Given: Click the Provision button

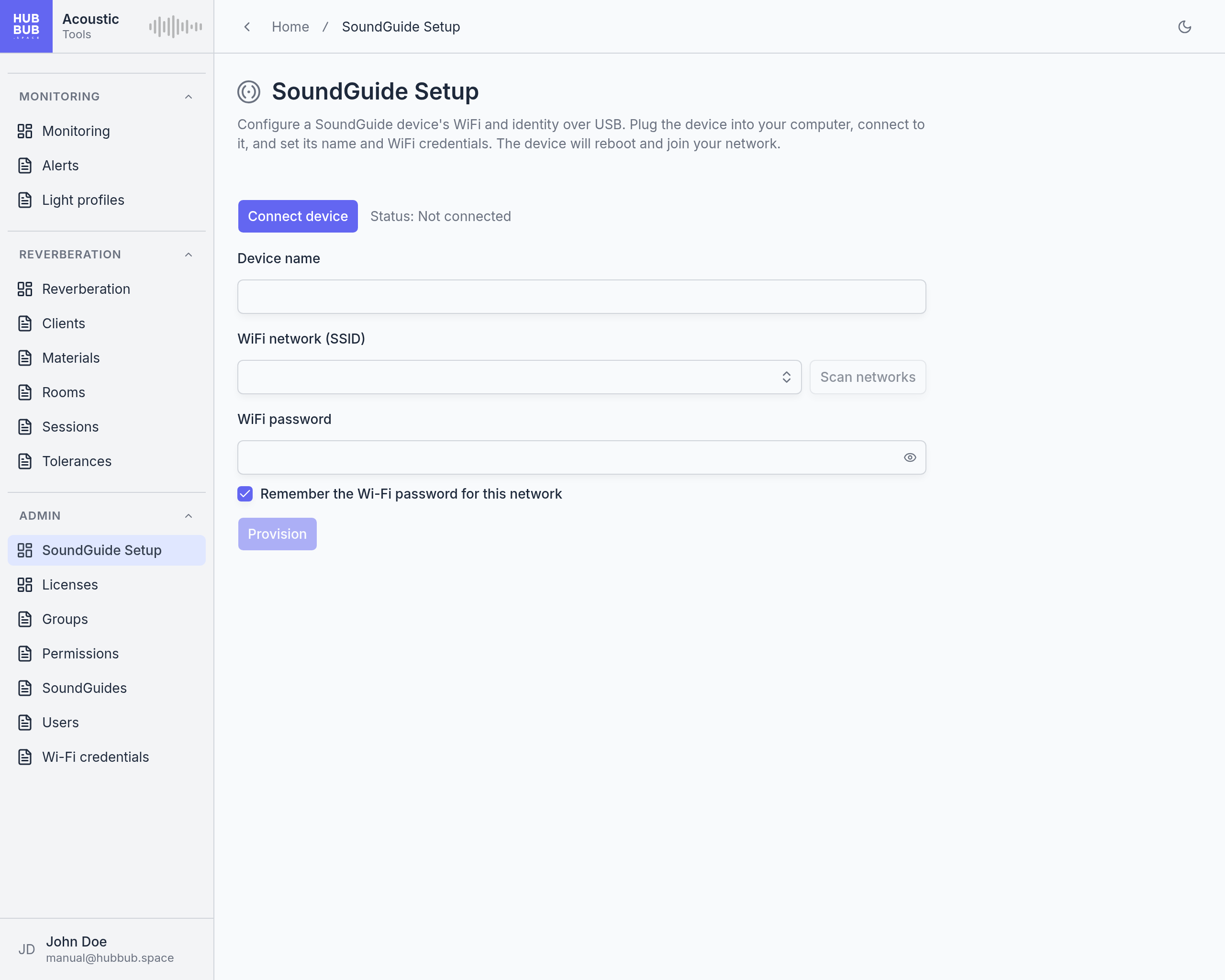Looking at the screenshot, I should click(277, 534).
